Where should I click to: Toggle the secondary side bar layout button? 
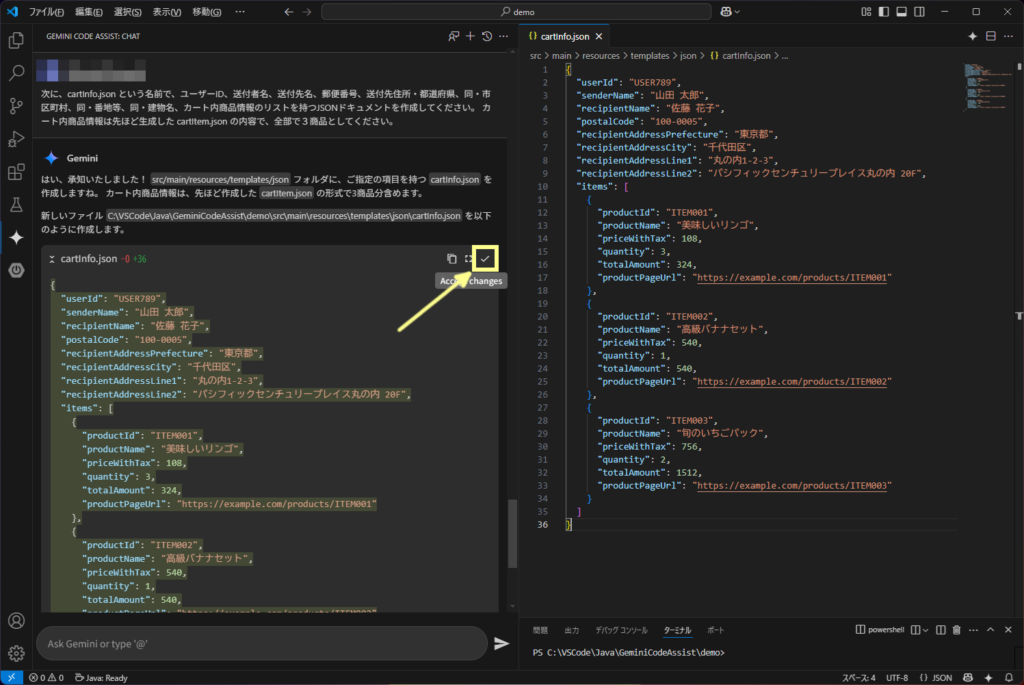pyautogui.click(x=920, y=12)
